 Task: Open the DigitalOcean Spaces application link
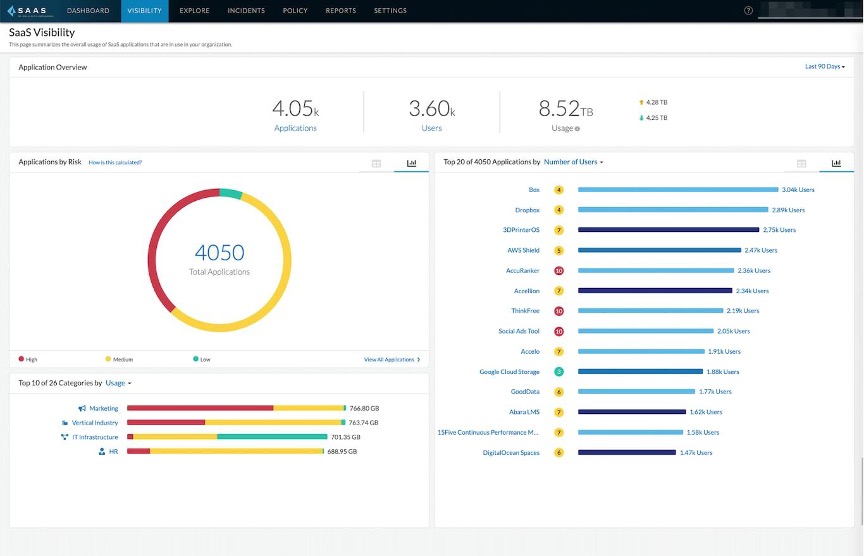[511, 453]
